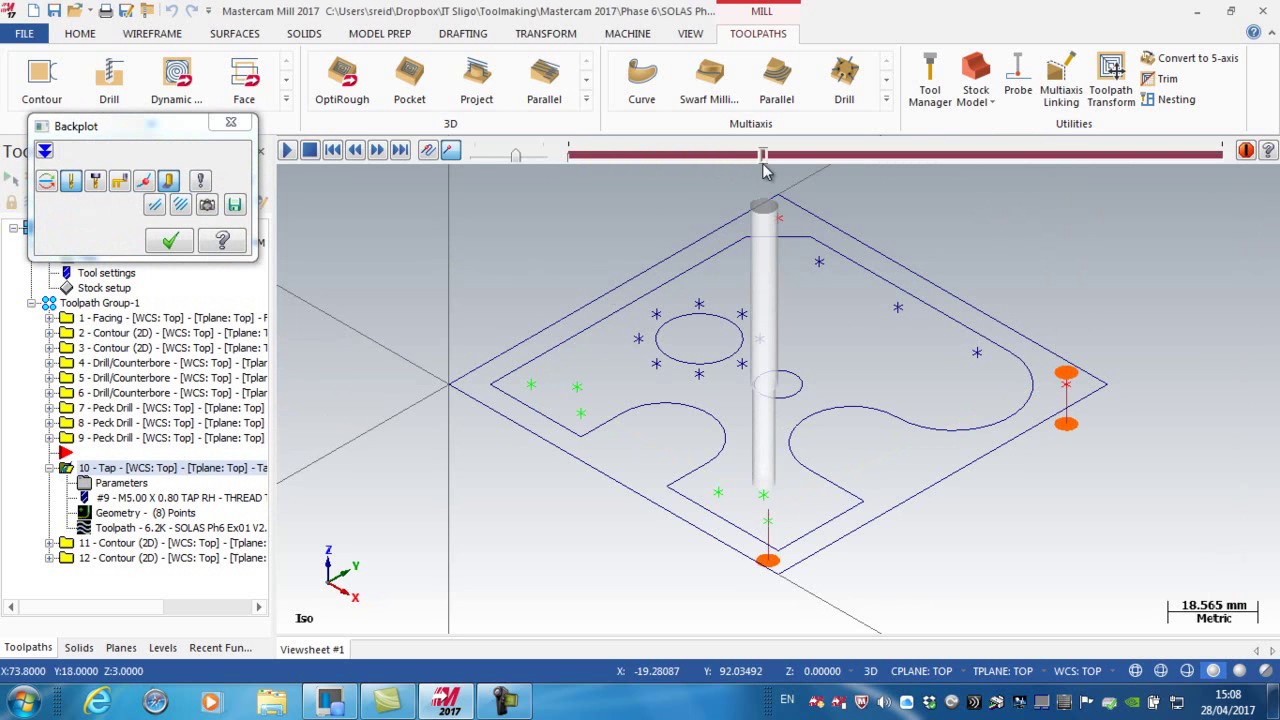
Task: Toggle run mode in backplot controls
Action: (450, 150)
